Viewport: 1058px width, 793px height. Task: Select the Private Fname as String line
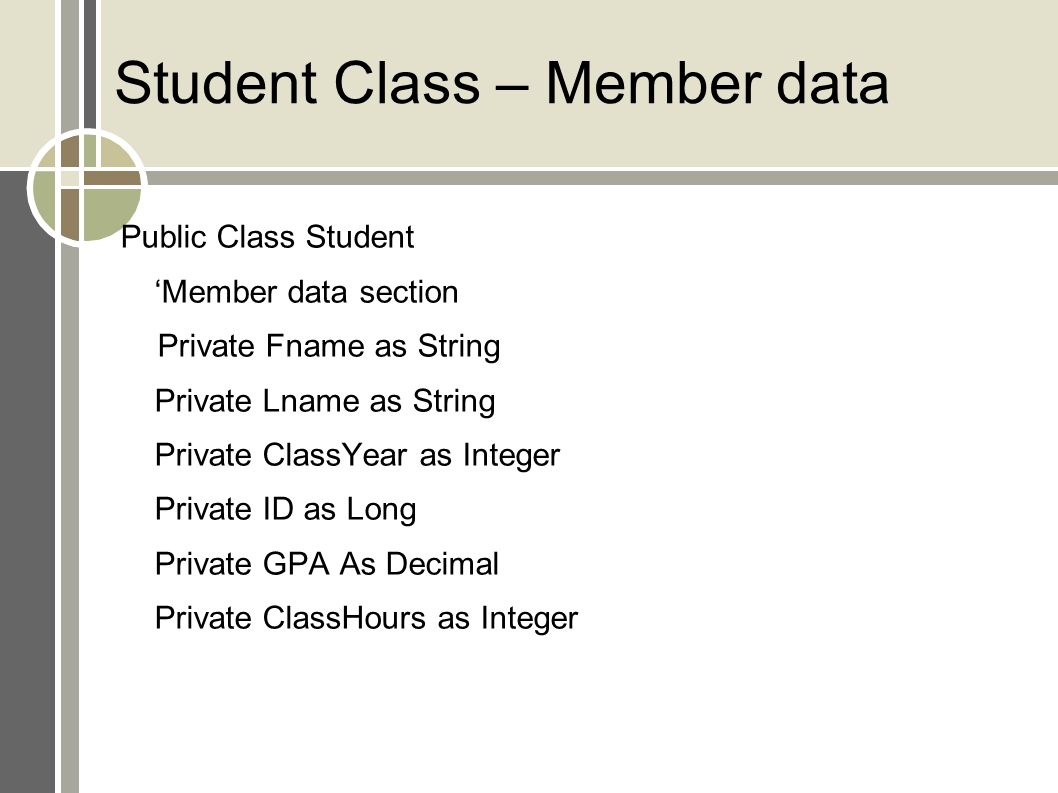tap(329, 346)
